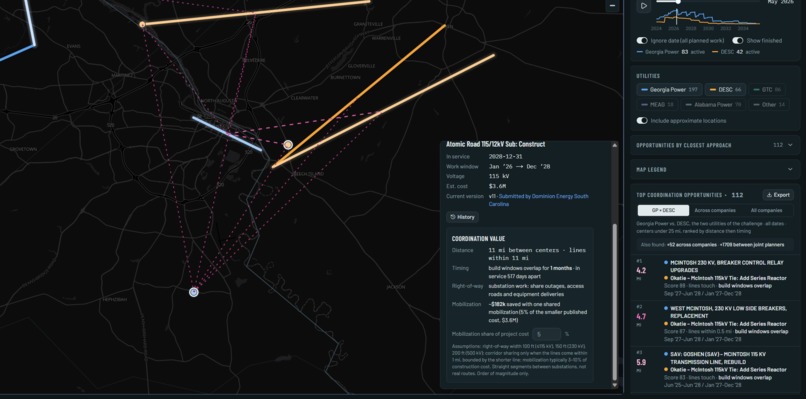Toggle the DESC utility chip
This screenshot has width=806, height=399.
pyautogui.click(x=725, y=89)
